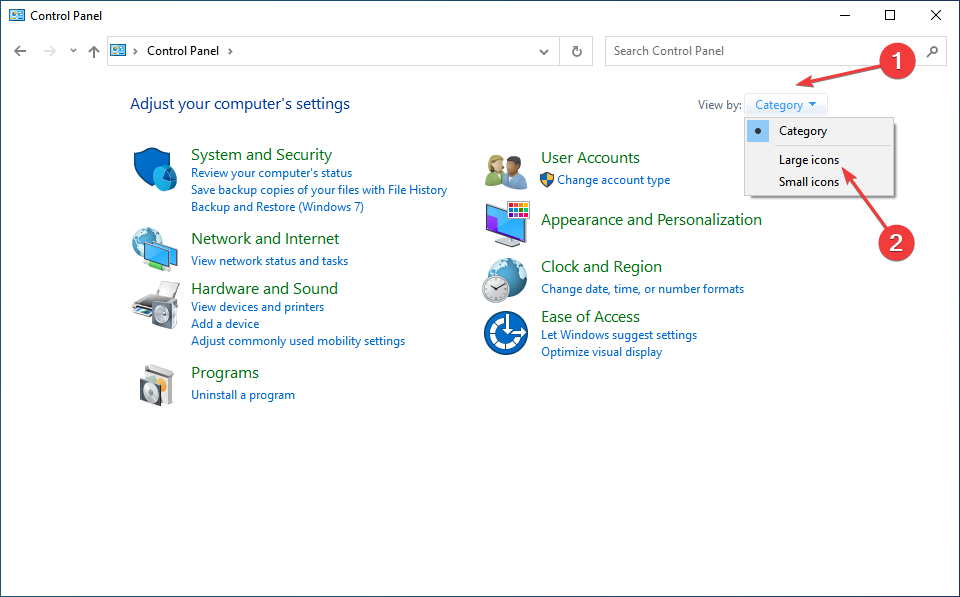Choose Small icons view option
Image resolution: width=960 pixels, height=597 pixels.
point(819,182)
